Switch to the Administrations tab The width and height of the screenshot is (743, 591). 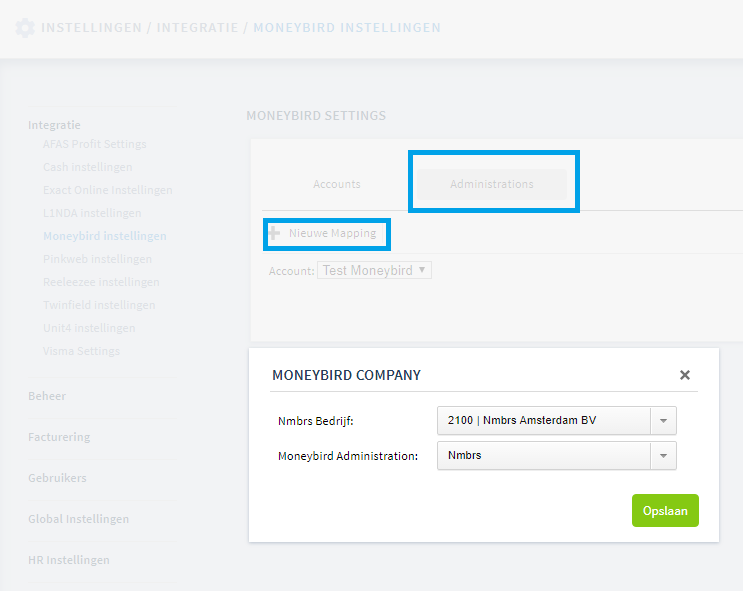492,184
